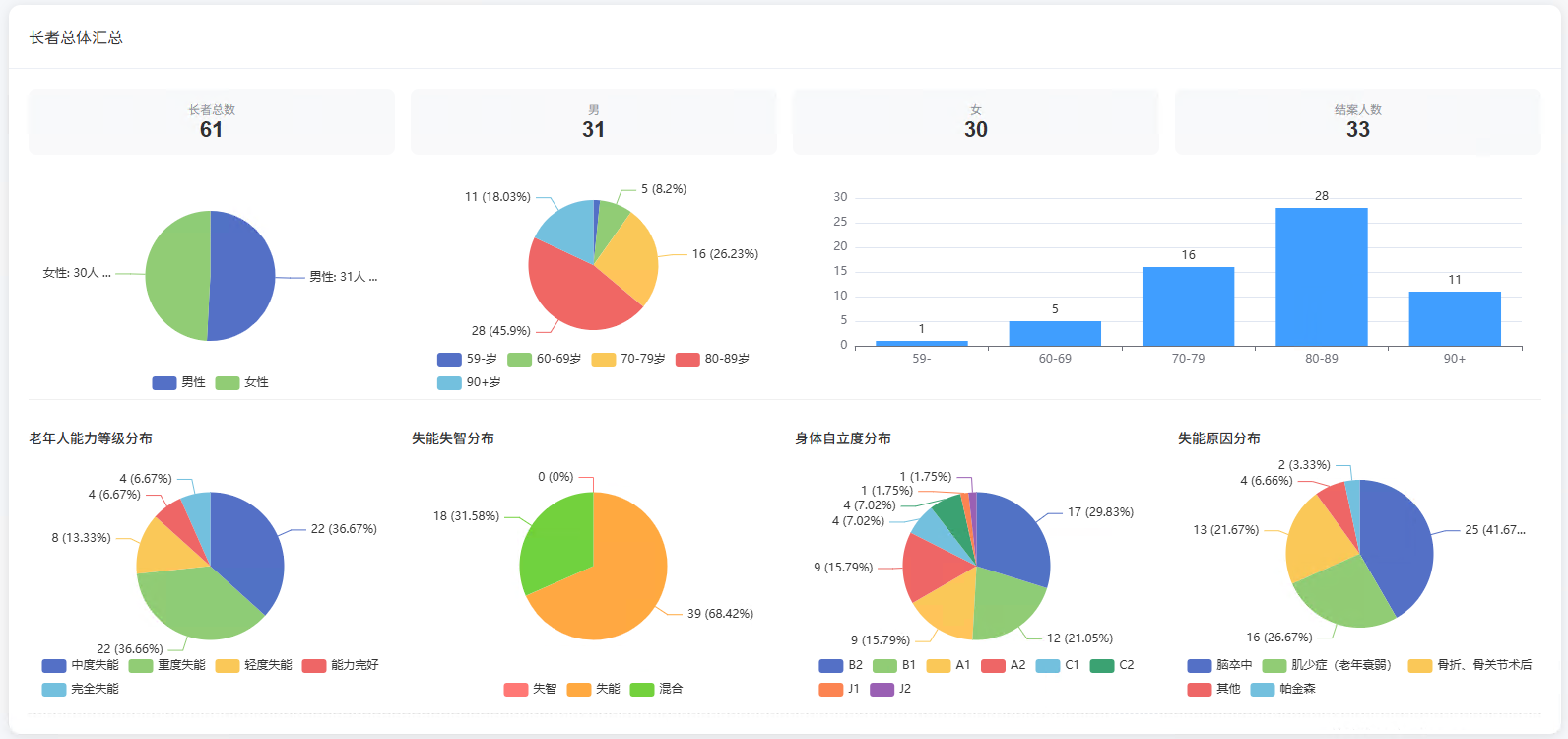This screenshot has width=1568, height=739.
Task: Click the 39 (68.42%) pie label
Action: [x=720, y=614]
